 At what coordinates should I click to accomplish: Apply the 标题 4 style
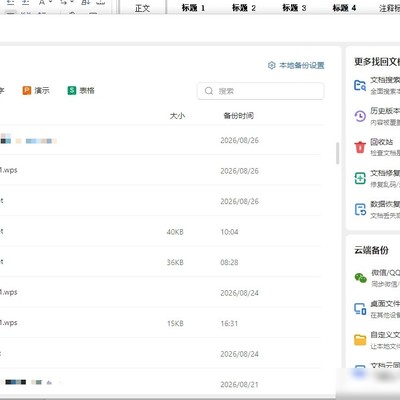(x=344, y=8)
